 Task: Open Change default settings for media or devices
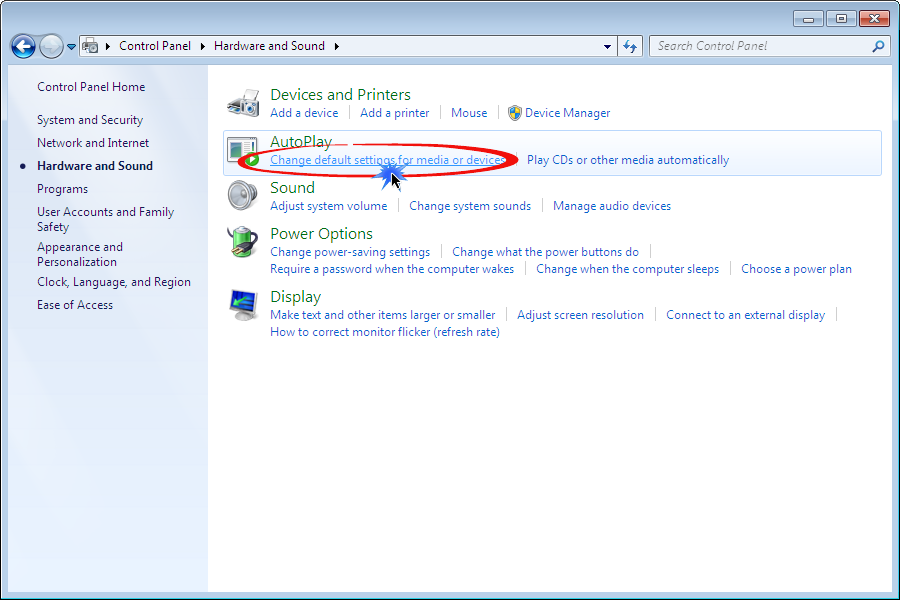[387, 160]
